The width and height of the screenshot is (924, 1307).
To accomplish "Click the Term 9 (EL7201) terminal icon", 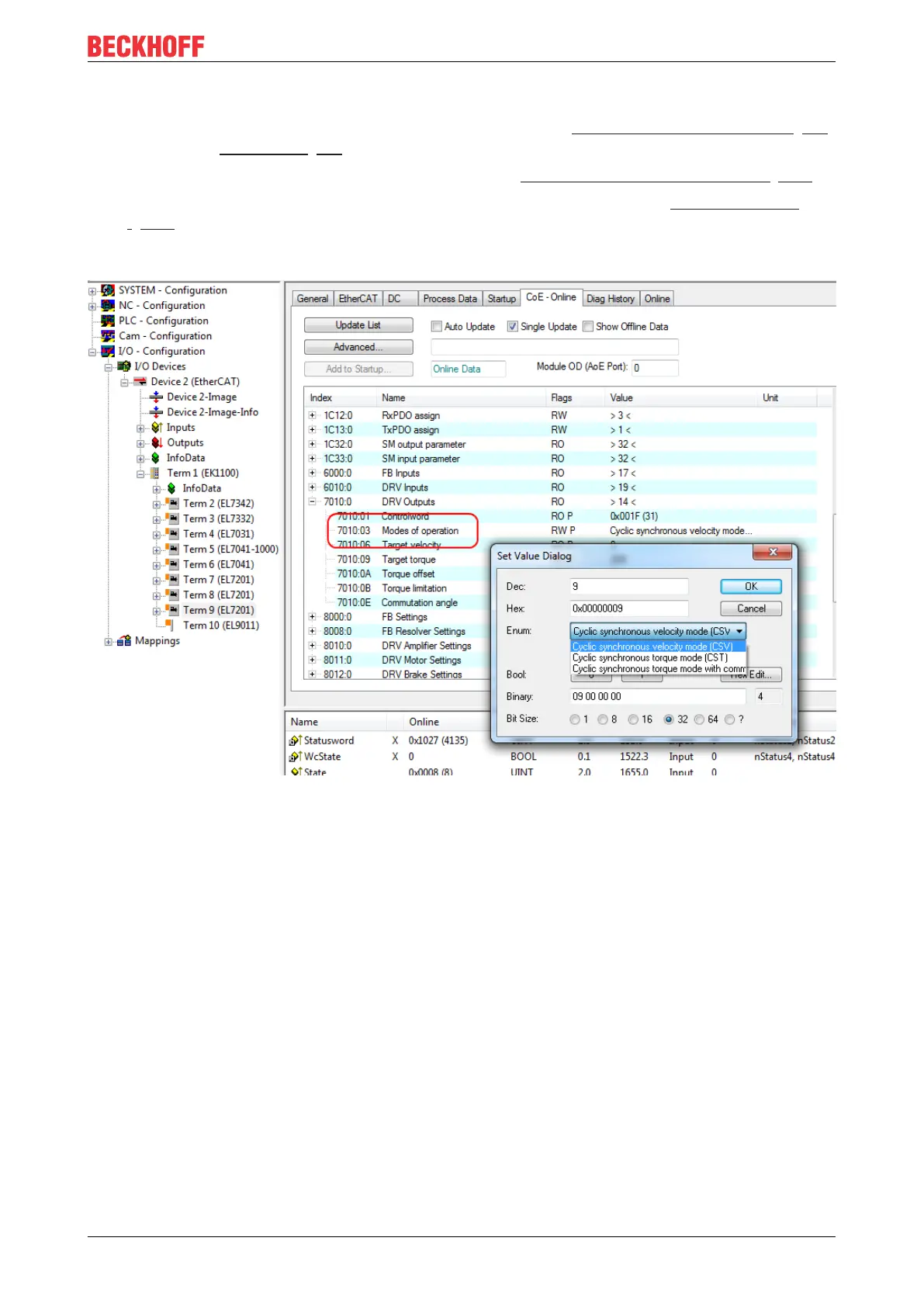I will pos(172,610).
